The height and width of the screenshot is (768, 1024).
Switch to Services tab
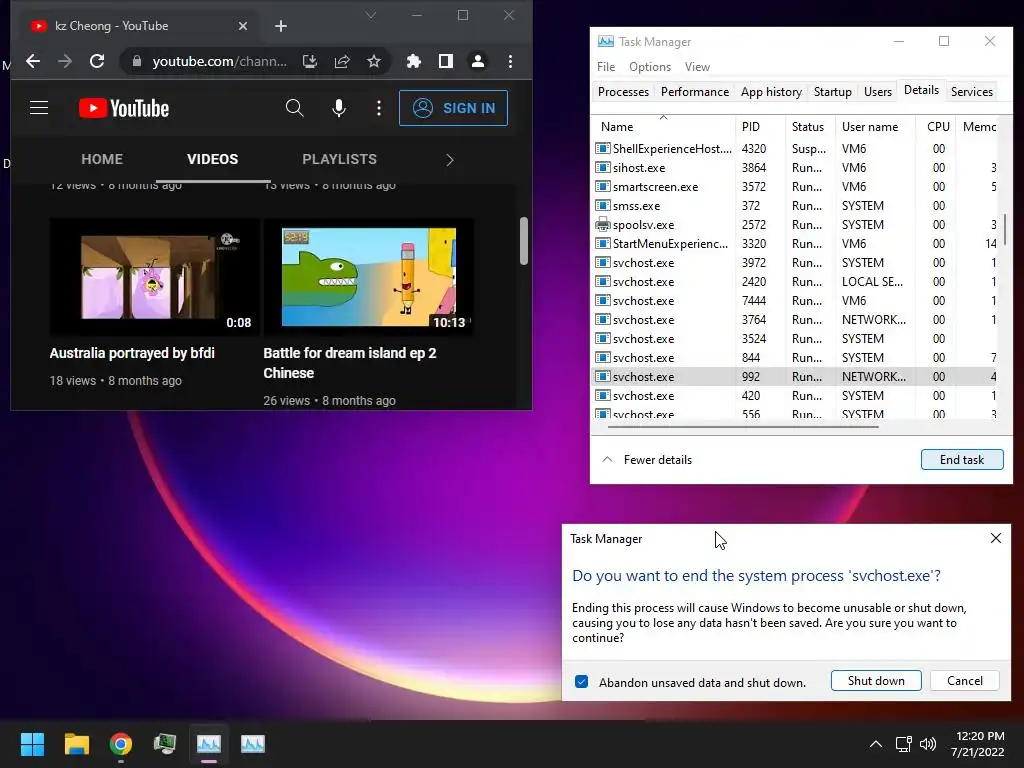tap(972, 92)
